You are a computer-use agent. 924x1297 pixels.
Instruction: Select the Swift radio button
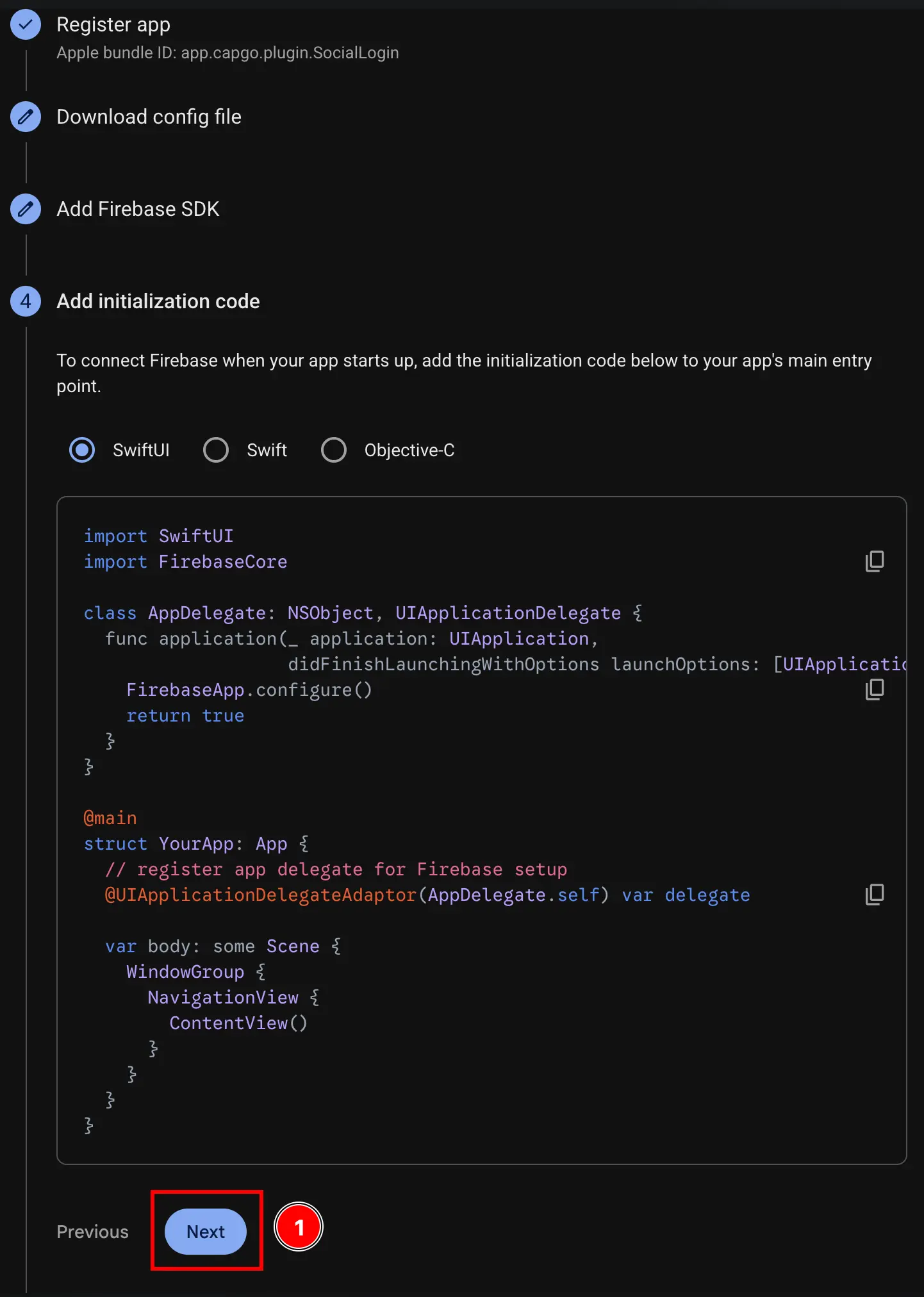pos(216,450)
